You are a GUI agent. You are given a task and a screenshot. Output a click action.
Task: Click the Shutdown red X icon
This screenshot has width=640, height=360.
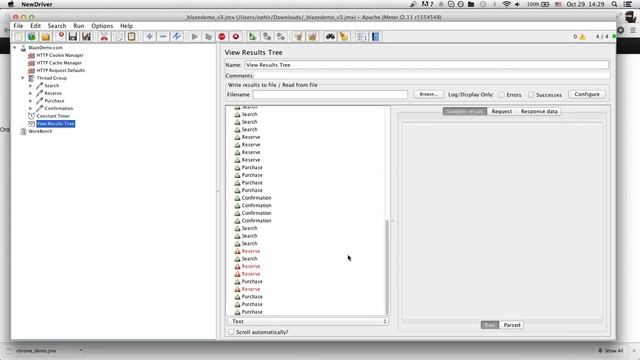236,37
